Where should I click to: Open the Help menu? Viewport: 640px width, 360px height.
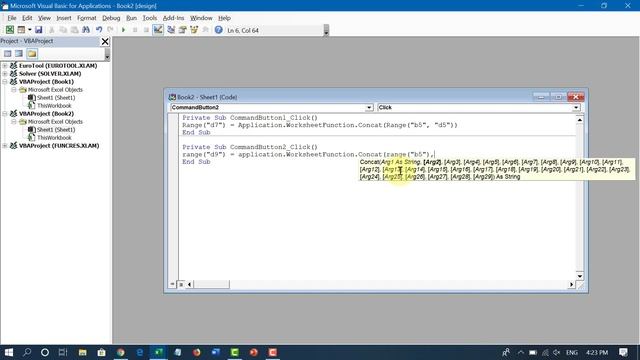[x=224, y=18]
